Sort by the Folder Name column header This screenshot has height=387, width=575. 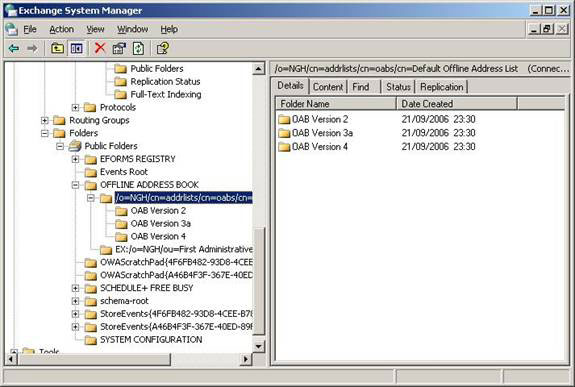(x=336, y=104)
